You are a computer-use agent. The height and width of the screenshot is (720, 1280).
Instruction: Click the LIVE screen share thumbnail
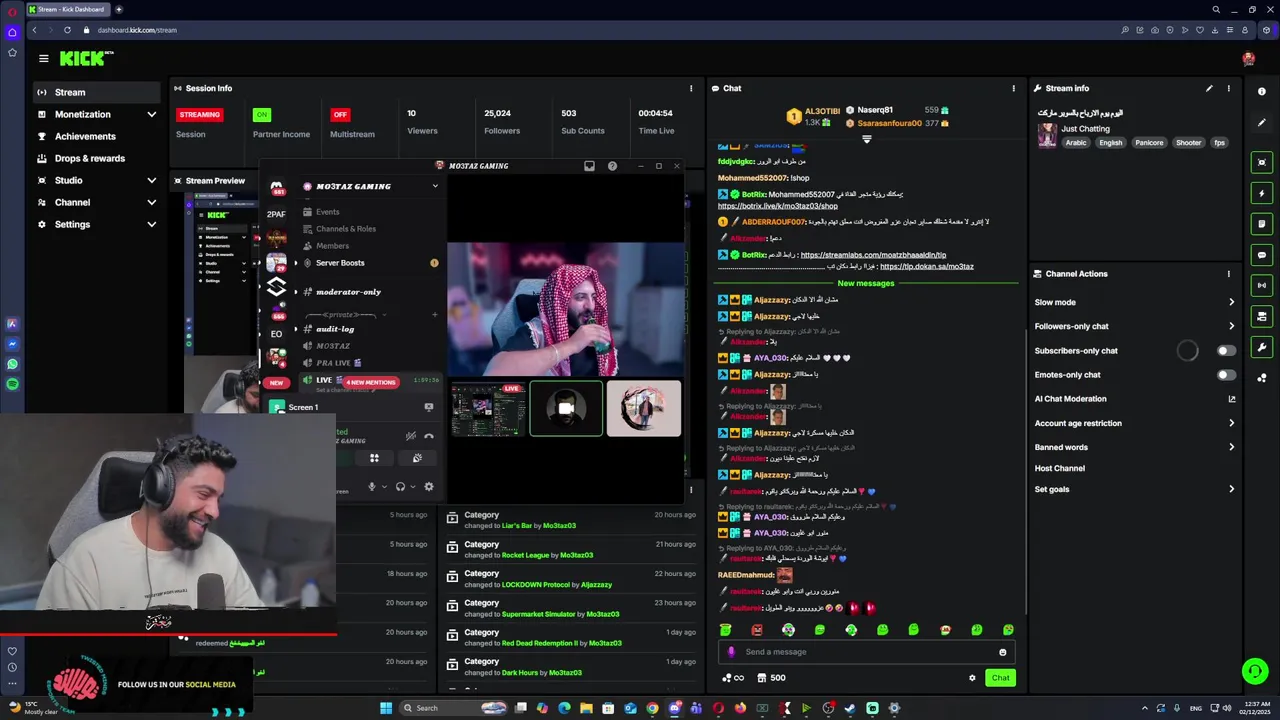488,408
